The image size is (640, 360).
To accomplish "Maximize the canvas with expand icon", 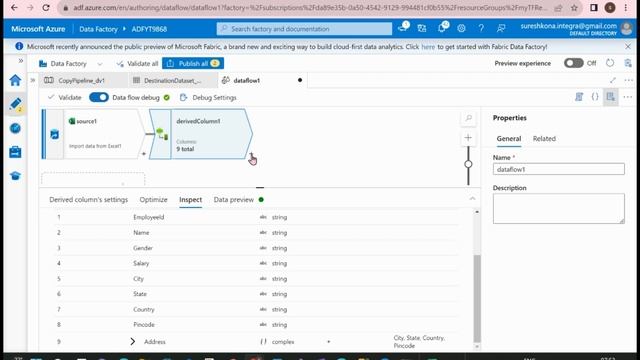I will tap(613, 80).
